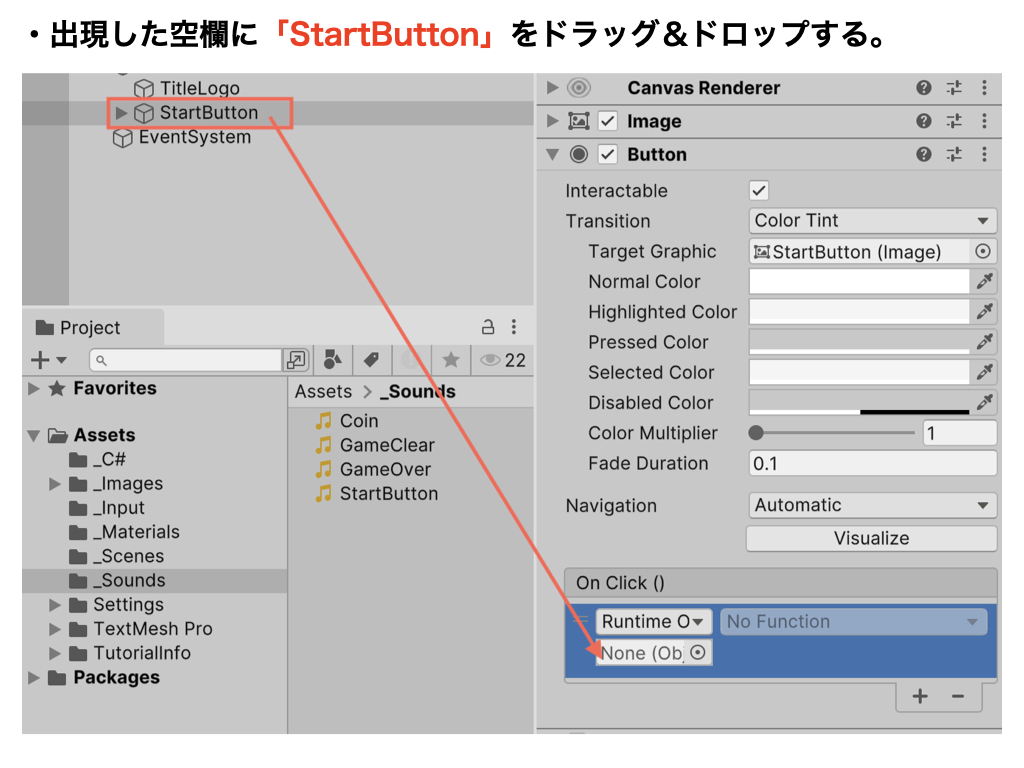
Task: Disable the Button component checkbox
Action: [608, 155]
